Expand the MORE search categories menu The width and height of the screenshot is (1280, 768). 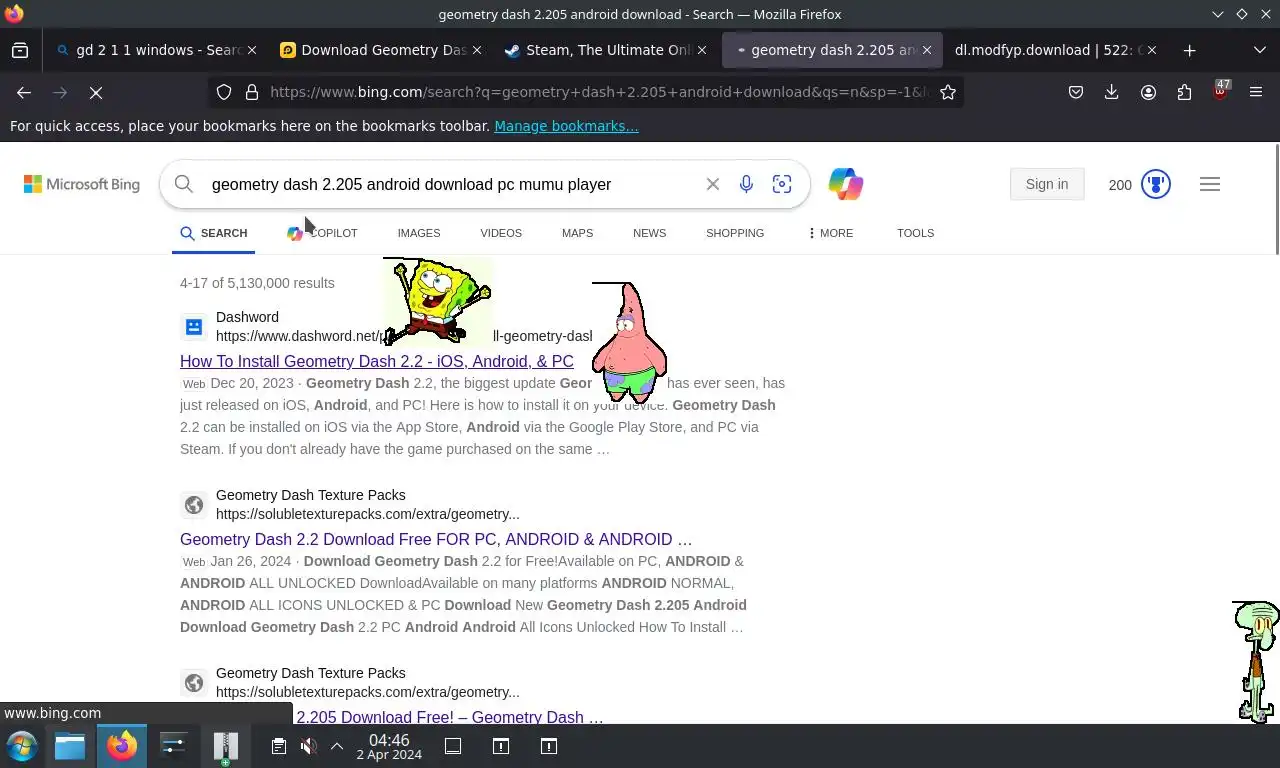tap(830, 233)
